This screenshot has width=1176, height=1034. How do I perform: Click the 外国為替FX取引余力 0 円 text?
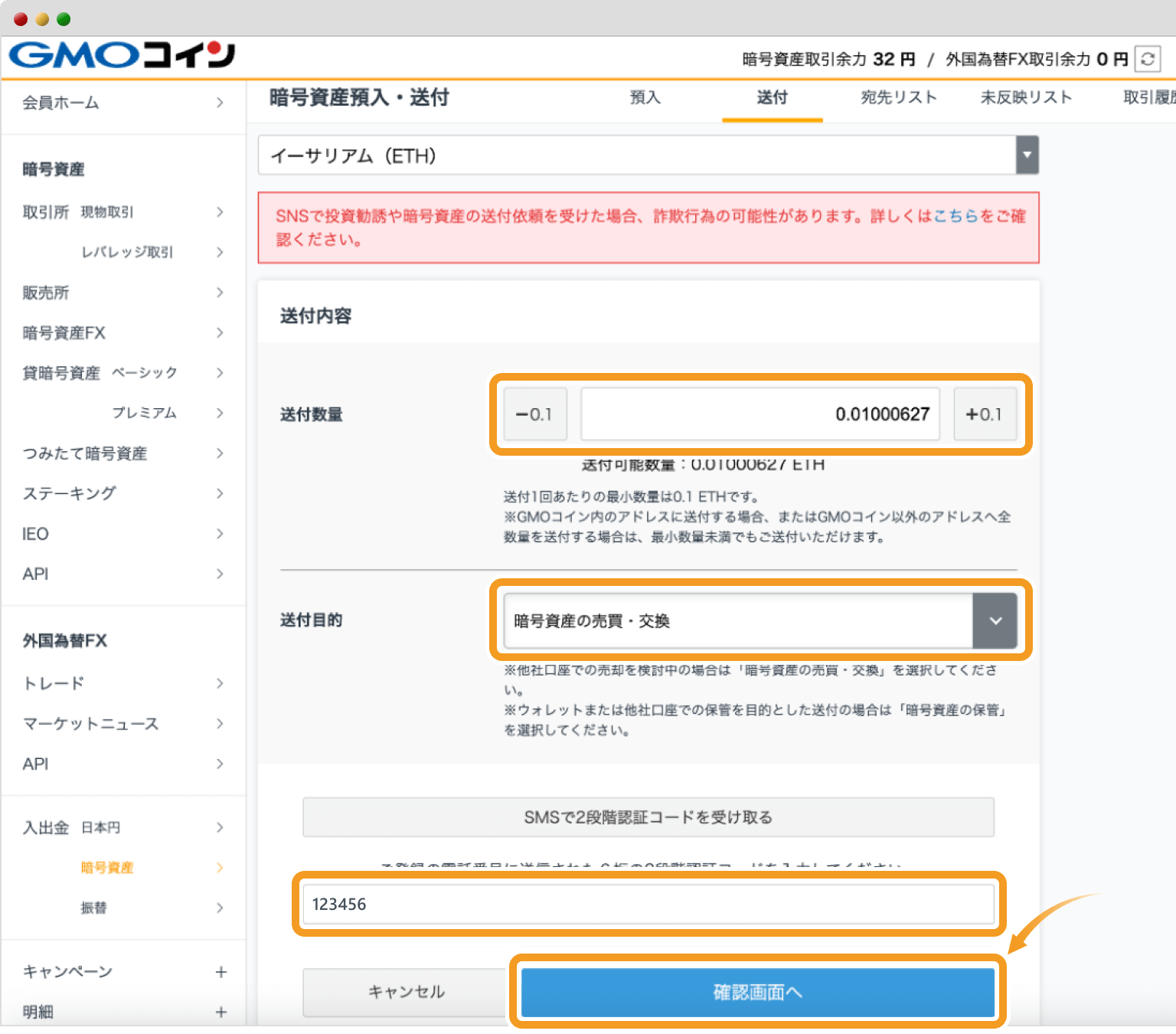(x=1037, y=59)
